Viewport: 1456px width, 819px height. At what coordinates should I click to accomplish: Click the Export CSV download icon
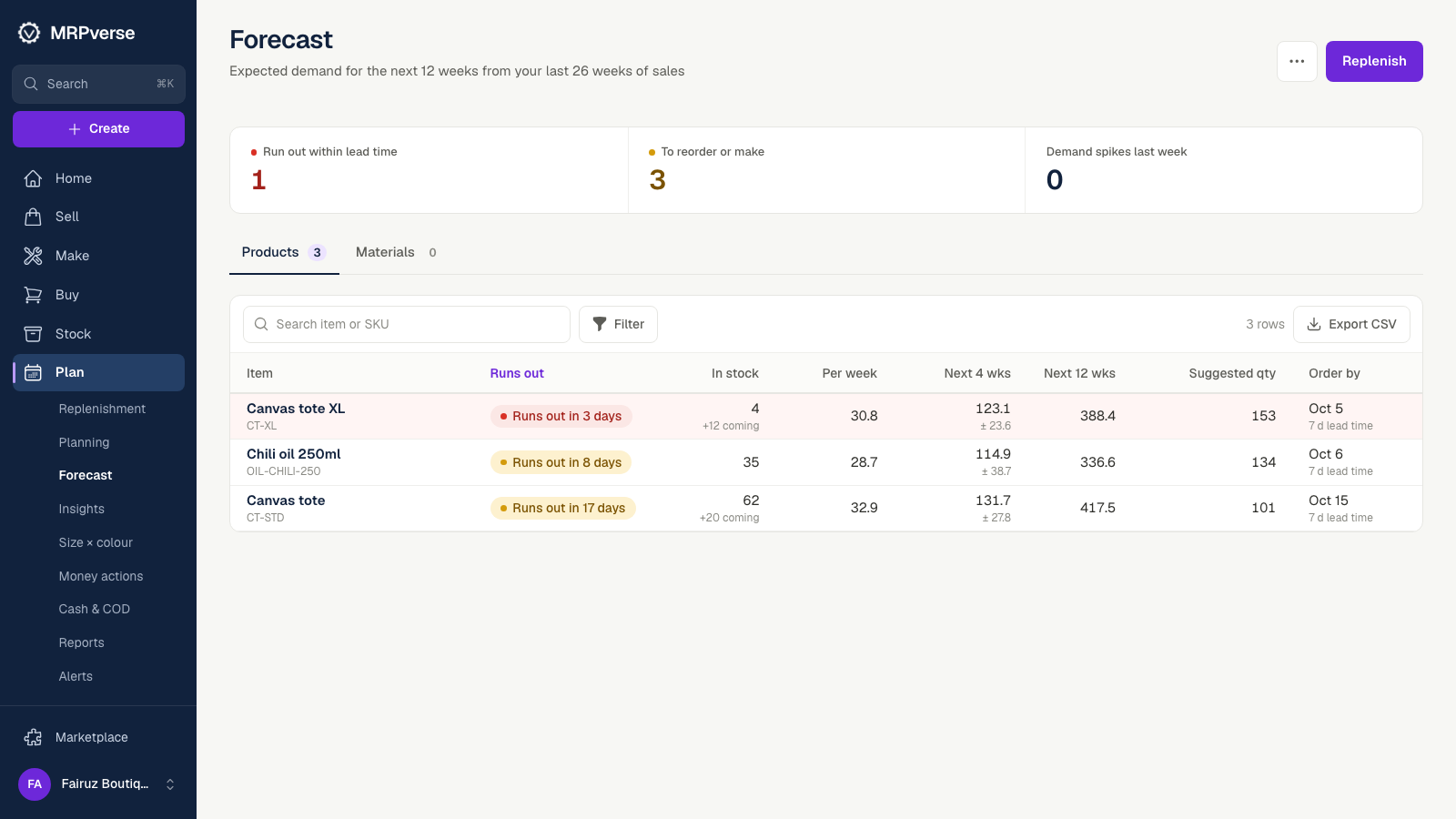[1314, 324]
